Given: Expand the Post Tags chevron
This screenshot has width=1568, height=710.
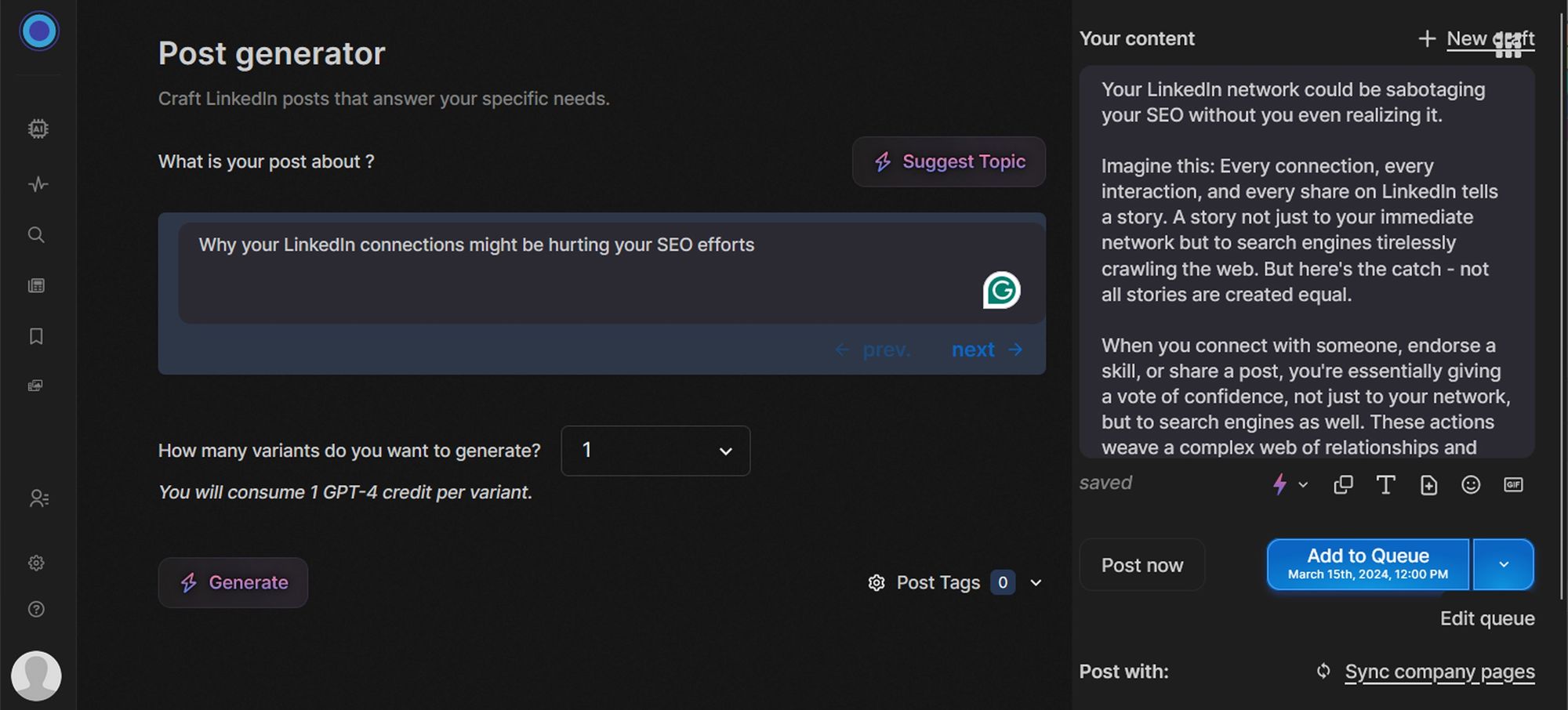Looking at the screenshot, I should pyautogui.click(x=1036, y=582).
